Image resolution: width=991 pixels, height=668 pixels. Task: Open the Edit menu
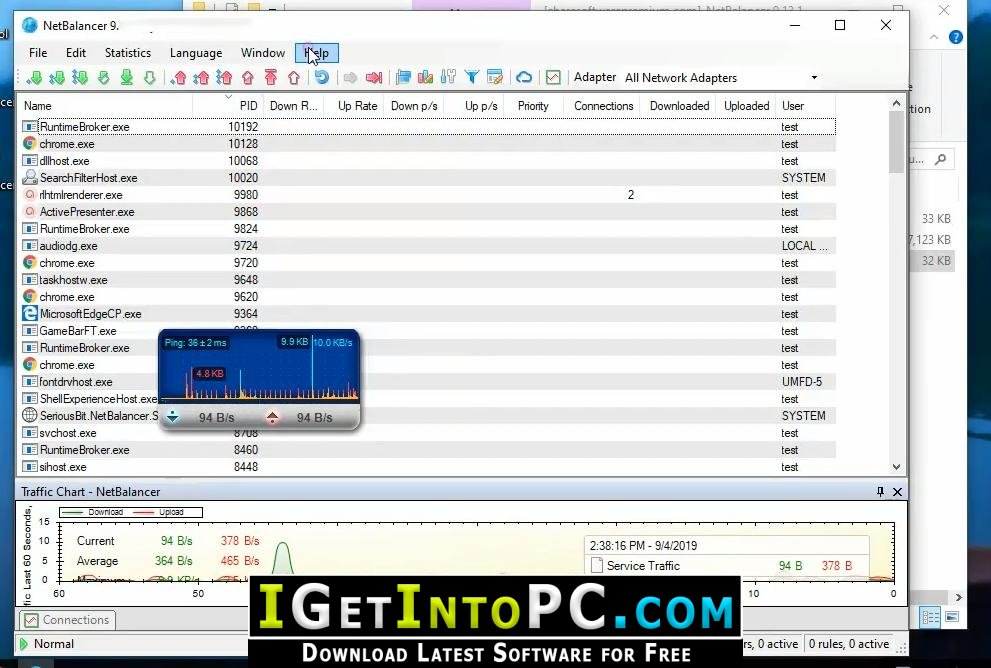point(76,53)
